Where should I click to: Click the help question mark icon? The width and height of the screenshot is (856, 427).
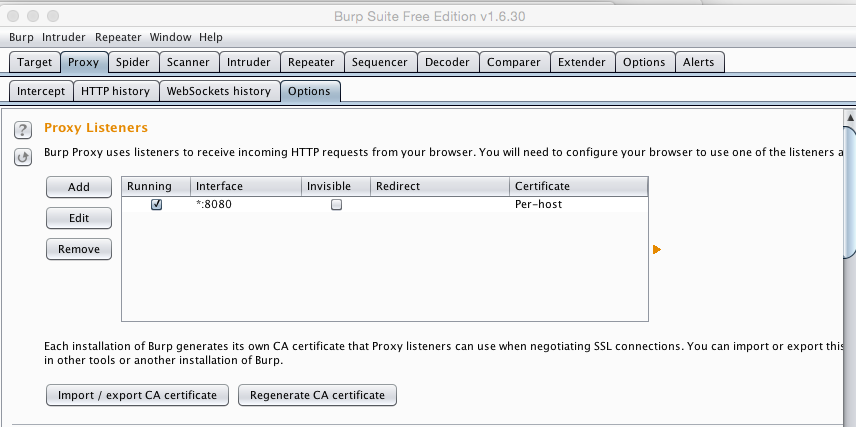(x=22, y=130)
